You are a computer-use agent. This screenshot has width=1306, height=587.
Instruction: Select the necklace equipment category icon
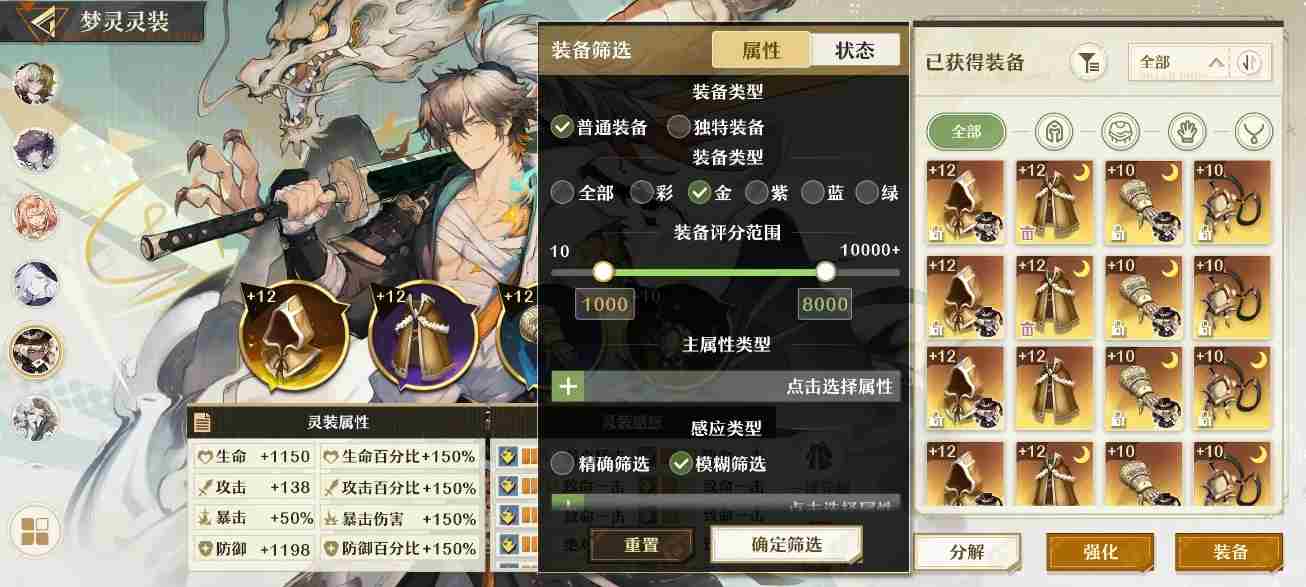tap(1253, 131)
